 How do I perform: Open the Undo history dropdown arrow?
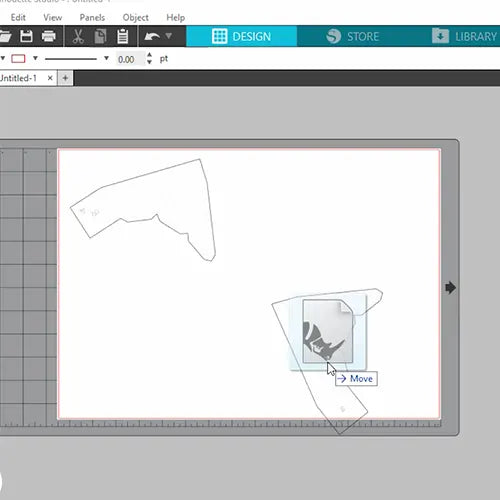pos(169,35)
